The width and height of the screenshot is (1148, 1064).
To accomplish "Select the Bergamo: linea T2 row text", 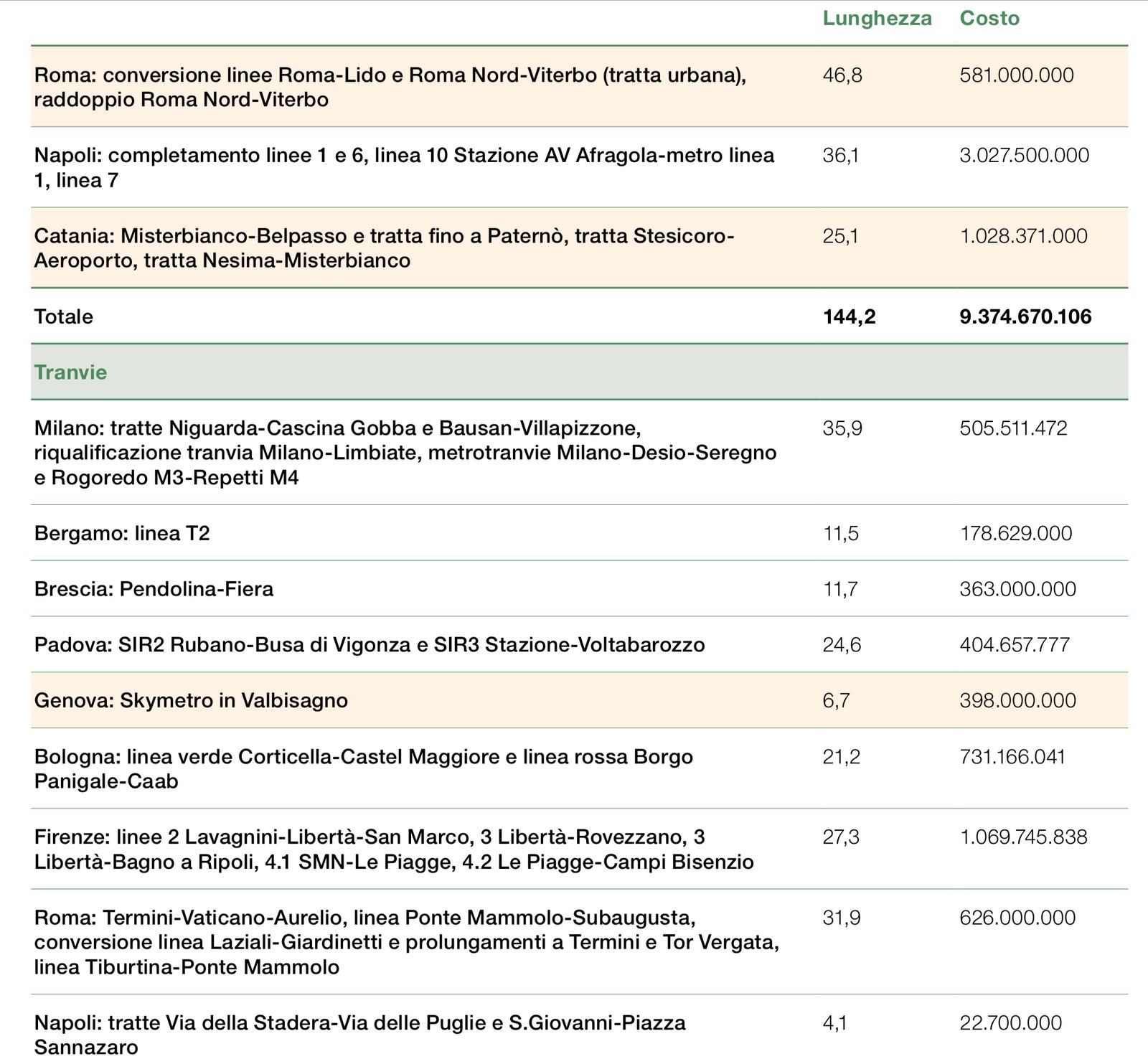I will pyautogui.click(x=122, y=533).
